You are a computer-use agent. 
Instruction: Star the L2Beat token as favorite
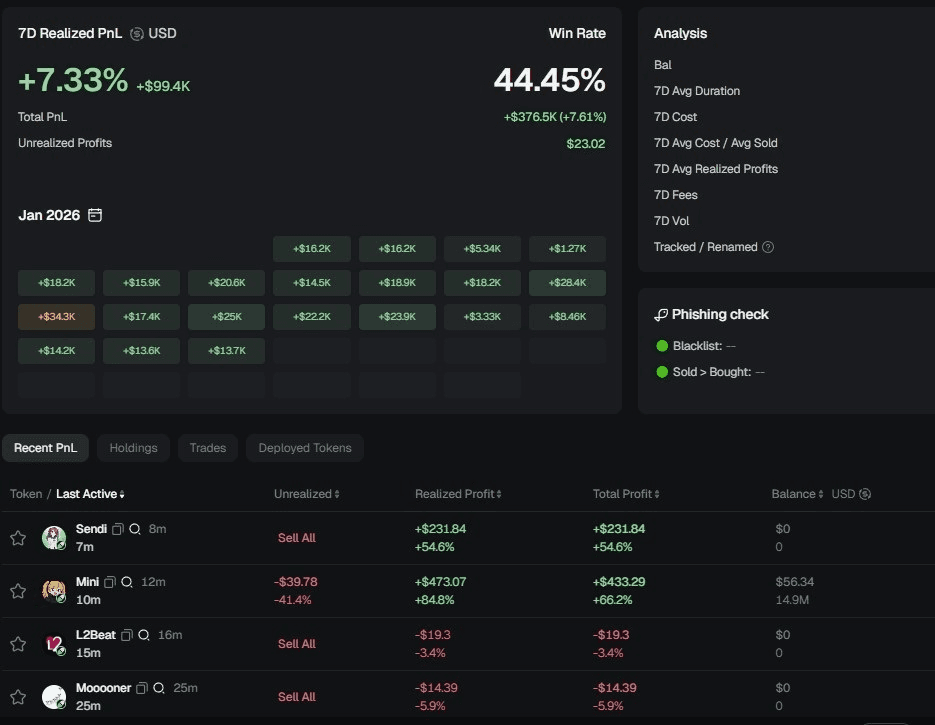pyautogui.click(x=17, y=643)
